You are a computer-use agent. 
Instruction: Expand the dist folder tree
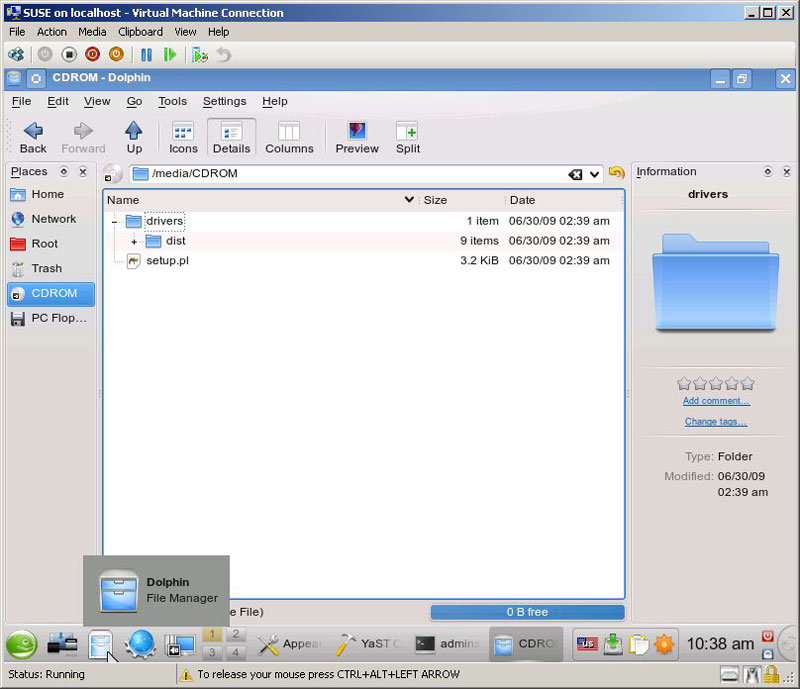pos(134,241)
